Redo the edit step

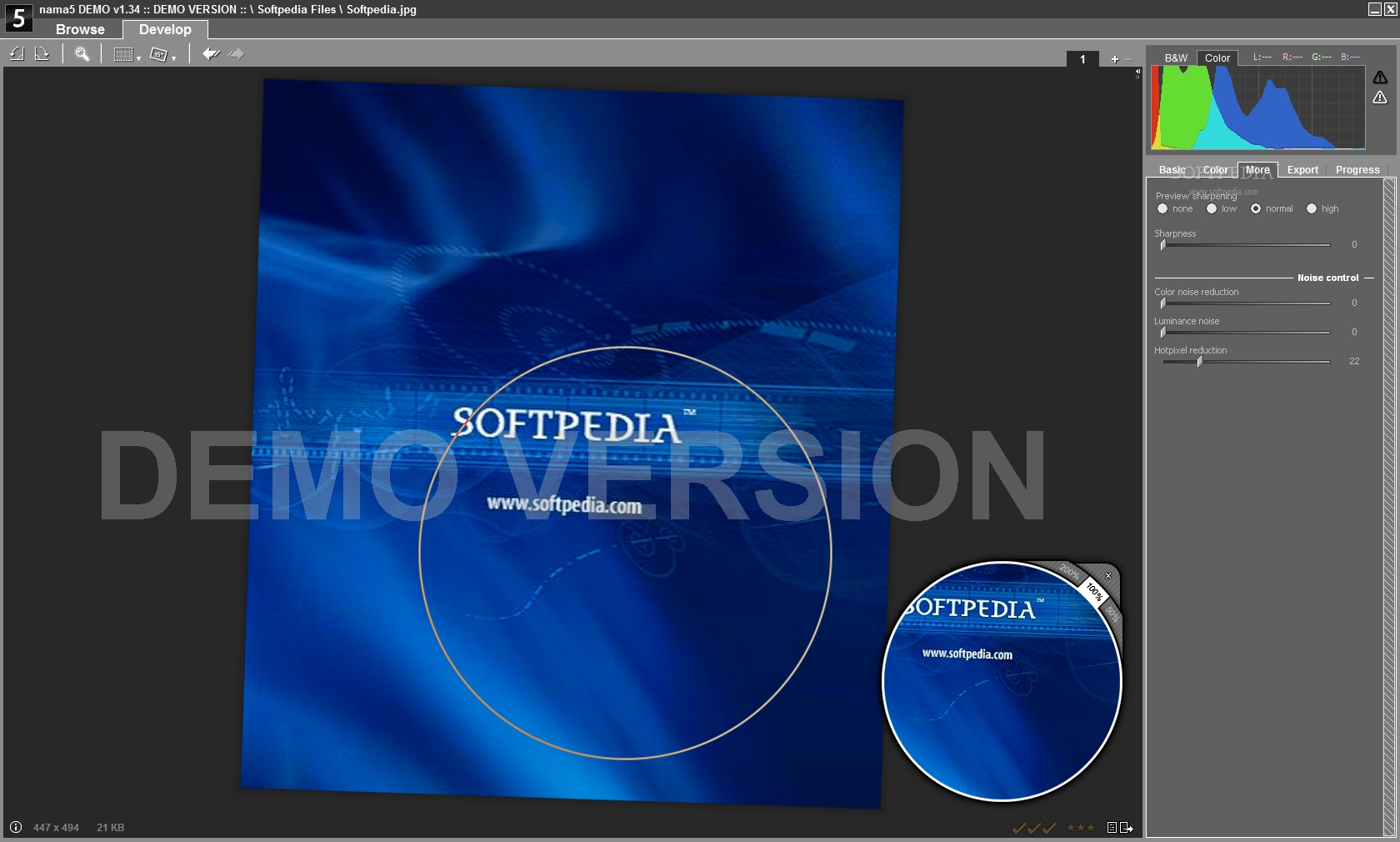[237, 54]
